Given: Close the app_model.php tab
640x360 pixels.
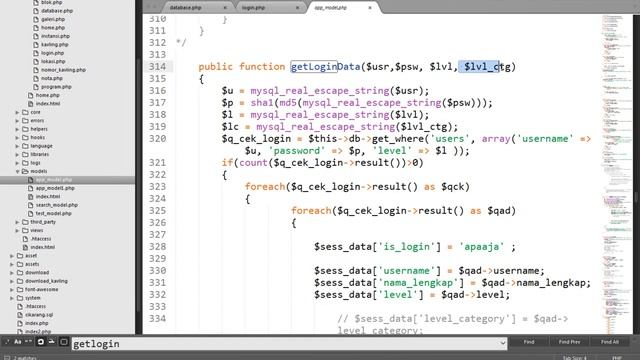Looking at the screenshot, I should click(x=370, y=8).
